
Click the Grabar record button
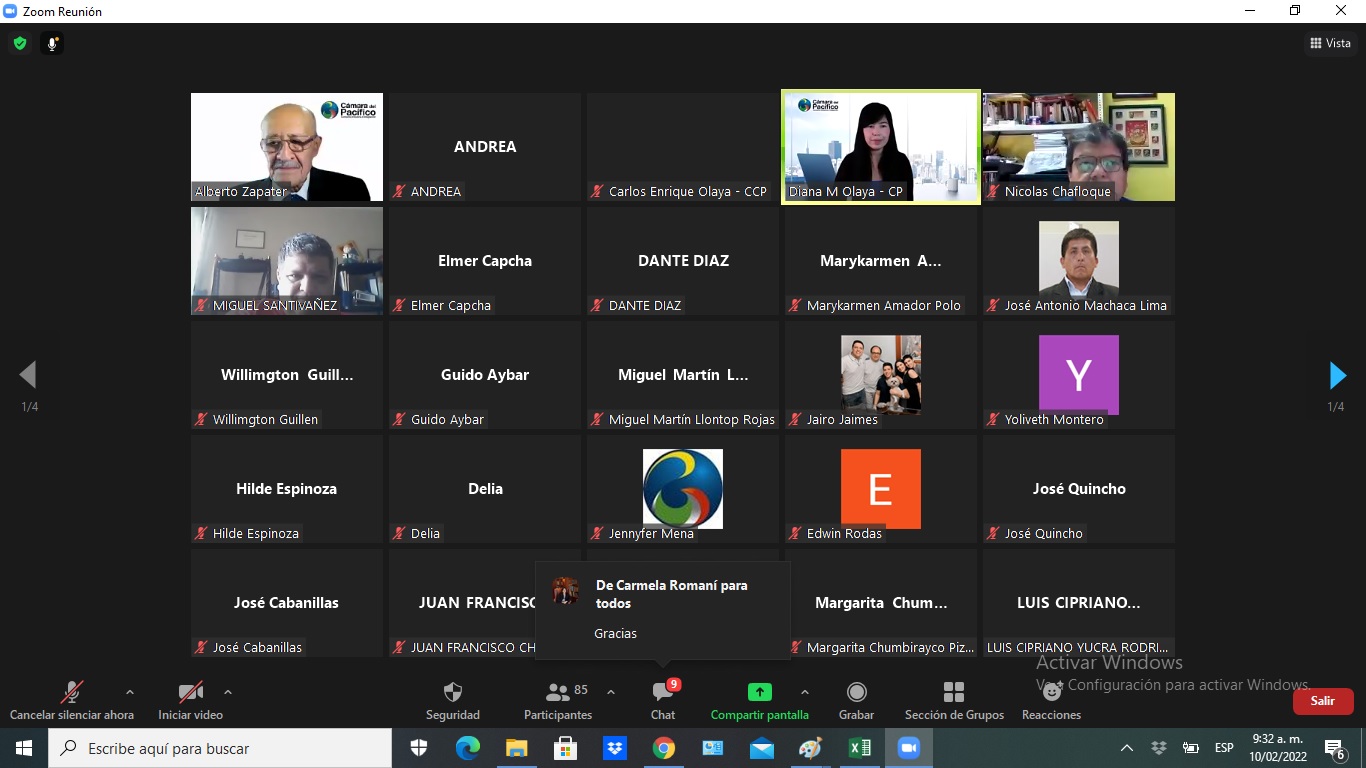[857, 700]
